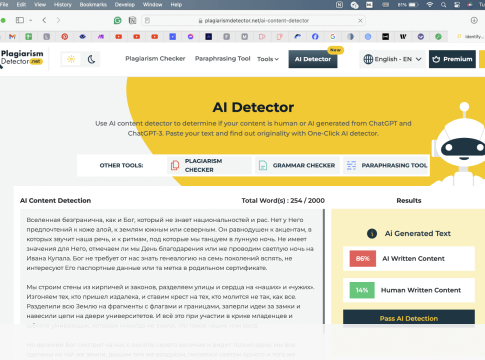Click the AI Detector nav button
This screenshot has width=485, height=360.
313,59
